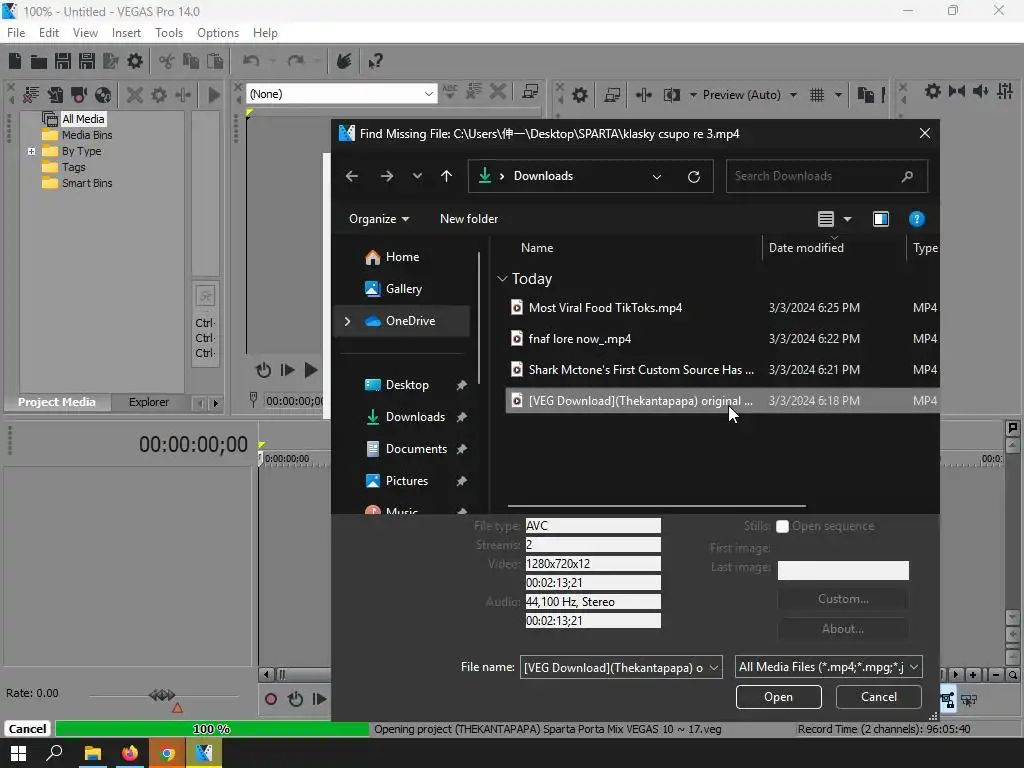Click Copy Snapshot to Clipboard icon in preview
1024x768 pixels.
click(865, 95)
